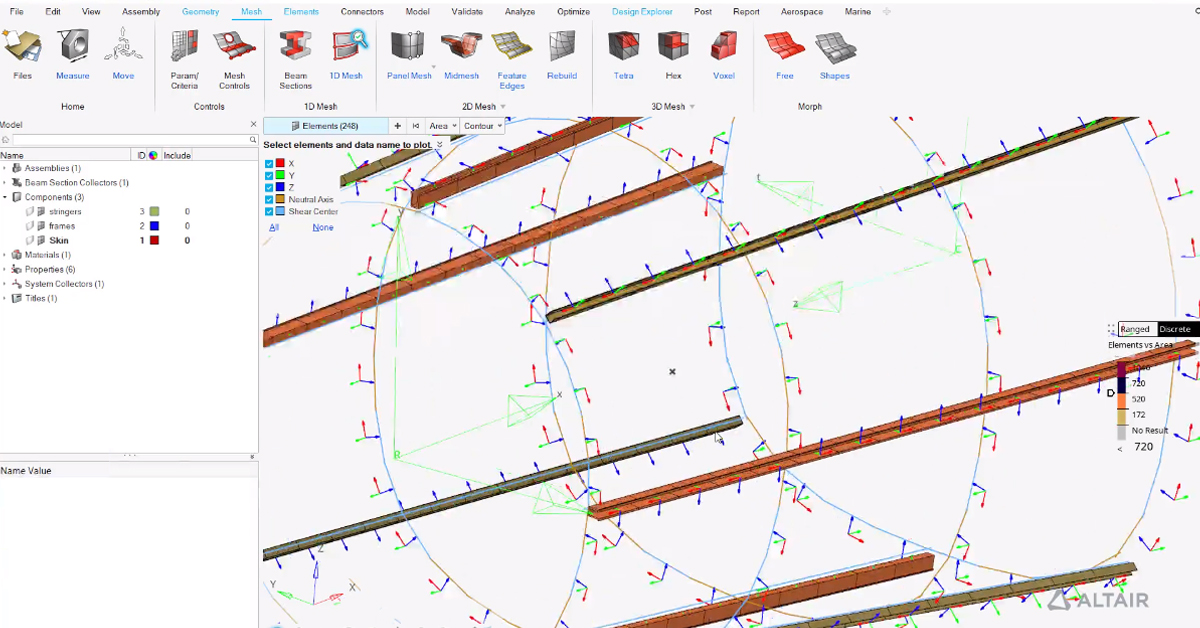Click the color wheel column header
Image resolution: width=1200 pixels, height=628 pixels.
click(153, 155)
